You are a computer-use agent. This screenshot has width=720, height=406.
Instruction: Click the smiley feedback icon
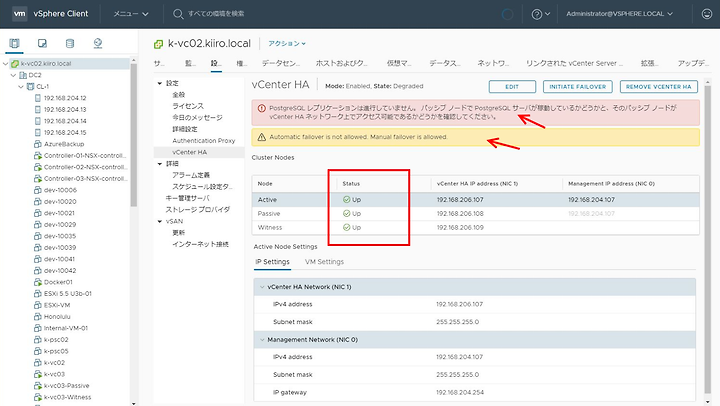coord(707,14)
